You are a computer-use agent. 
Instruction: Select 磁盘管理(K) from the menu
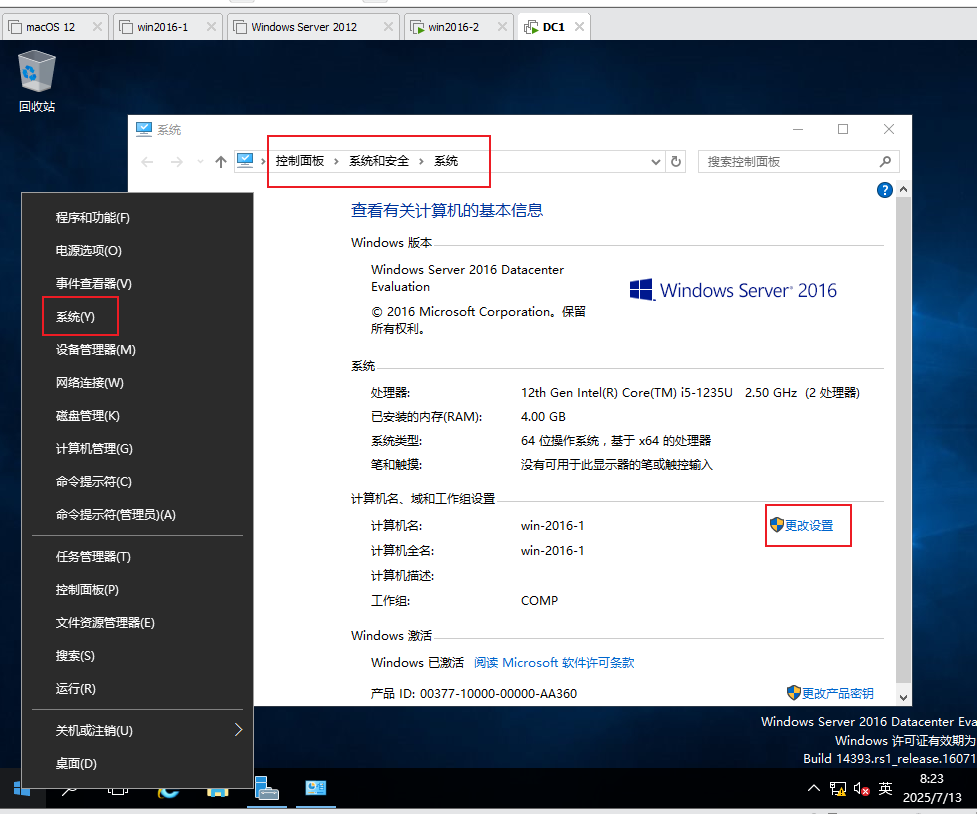click(x=137, y=416)
